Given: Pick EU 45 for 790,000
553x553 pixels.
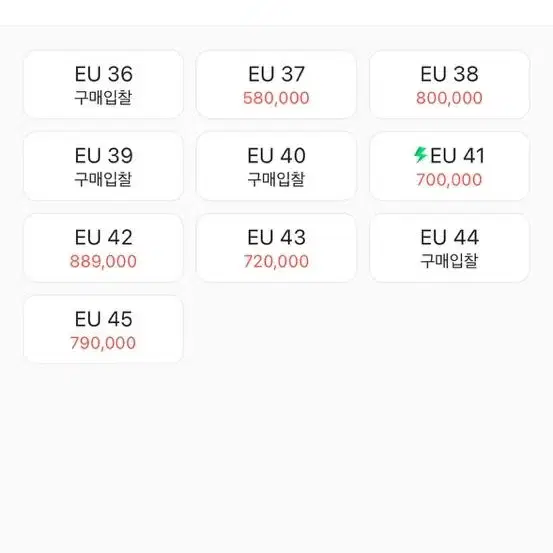Looking at the screenshot, I should click(x=103, y=329).
